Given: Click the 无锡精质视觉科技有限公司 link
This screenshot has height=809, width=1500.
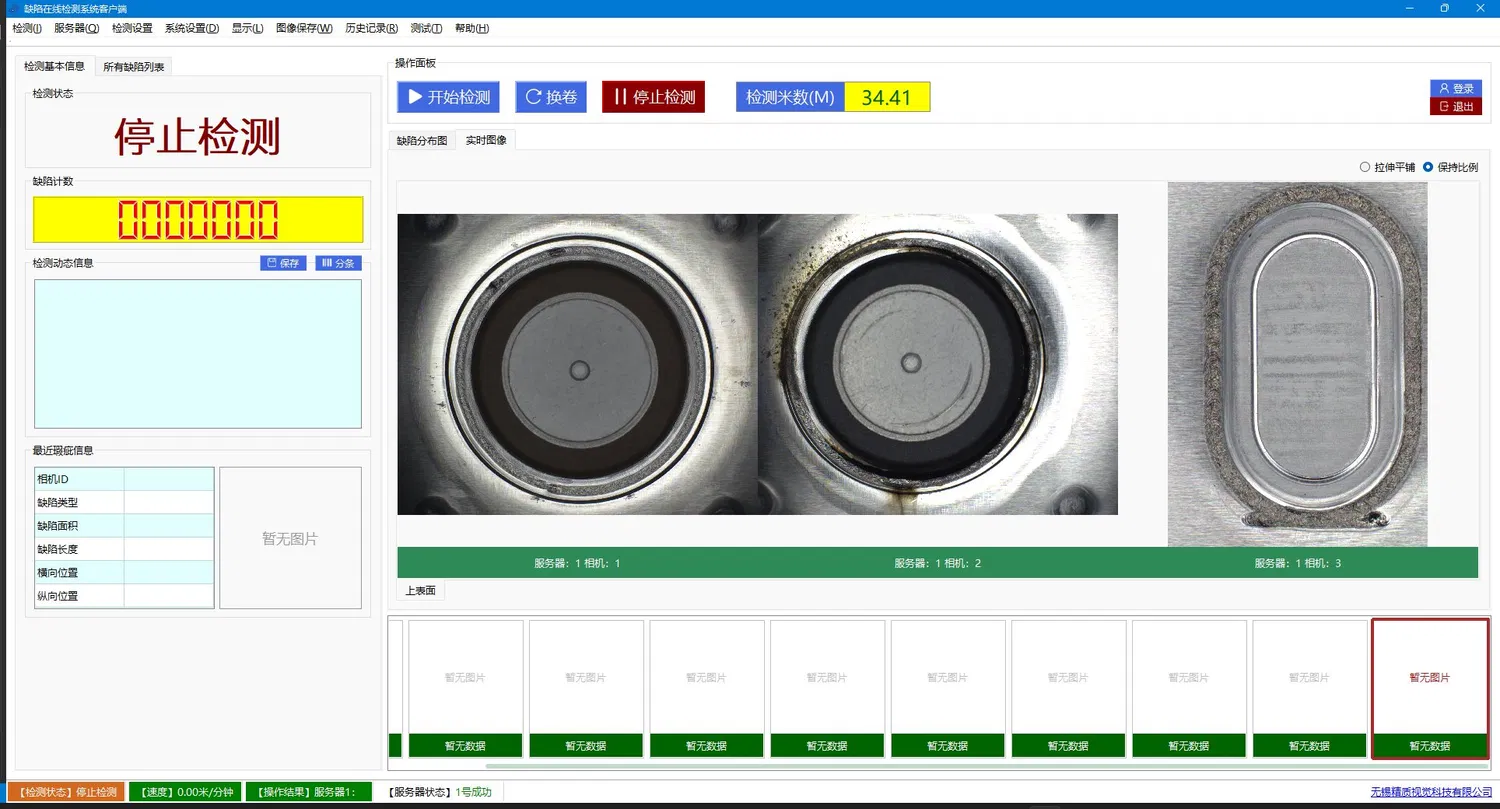Looking at the screenshot, I should (x=1431, y=792).
